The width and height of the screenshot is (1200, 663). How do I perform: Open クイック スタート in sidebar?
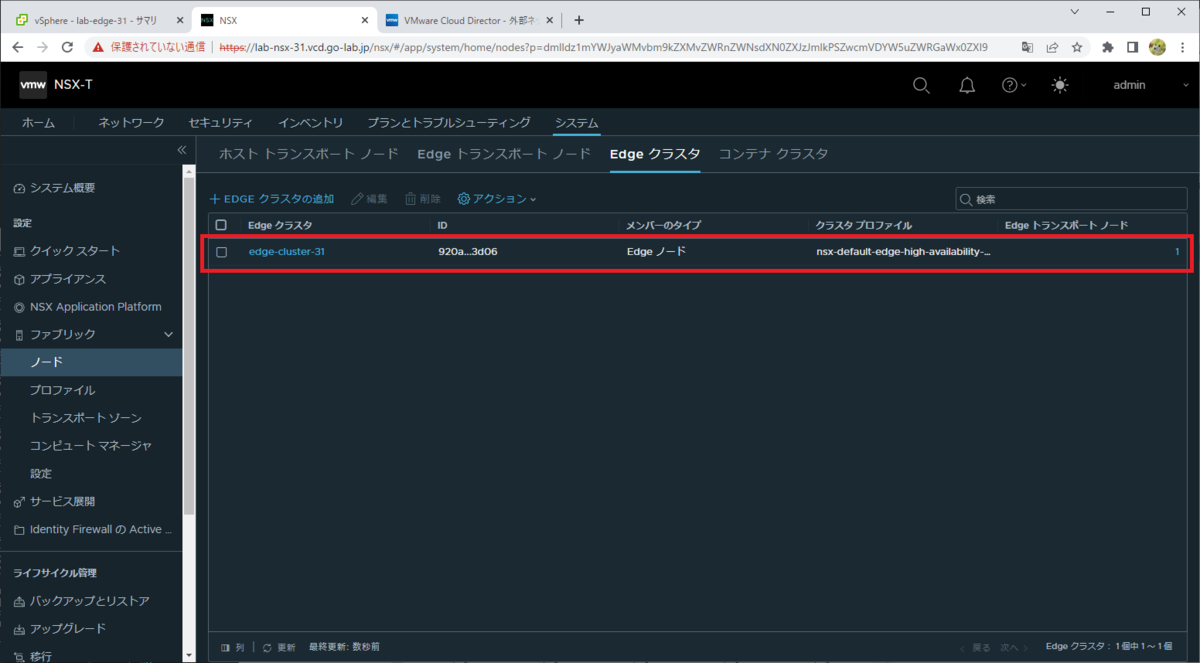(74, 251)
